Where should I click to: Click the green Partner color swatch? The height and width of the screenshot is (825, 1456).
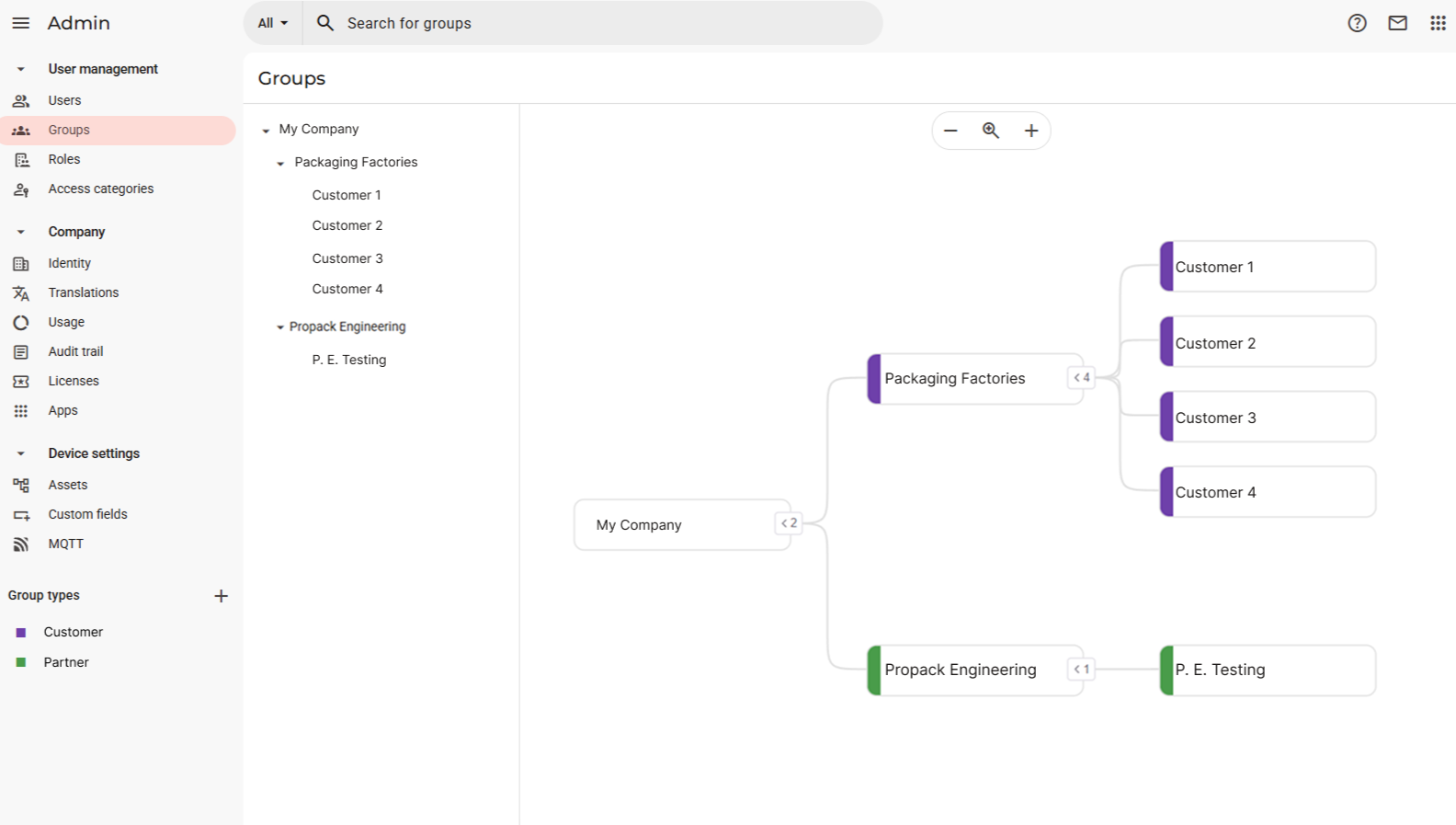pos(21,662)
